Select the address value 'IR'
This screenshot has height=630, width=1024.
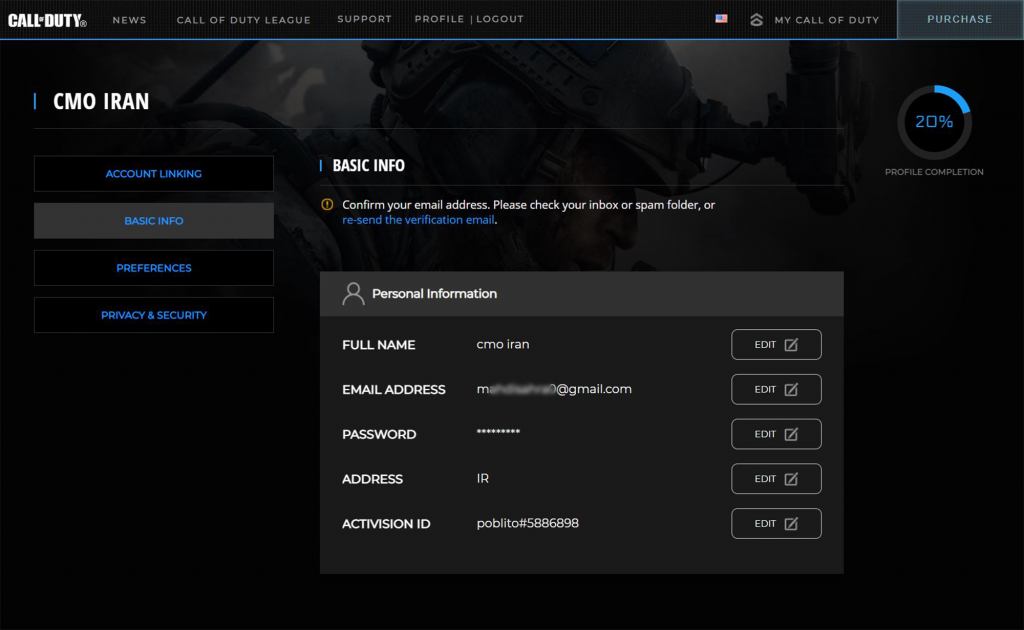[x=483, y=479]
